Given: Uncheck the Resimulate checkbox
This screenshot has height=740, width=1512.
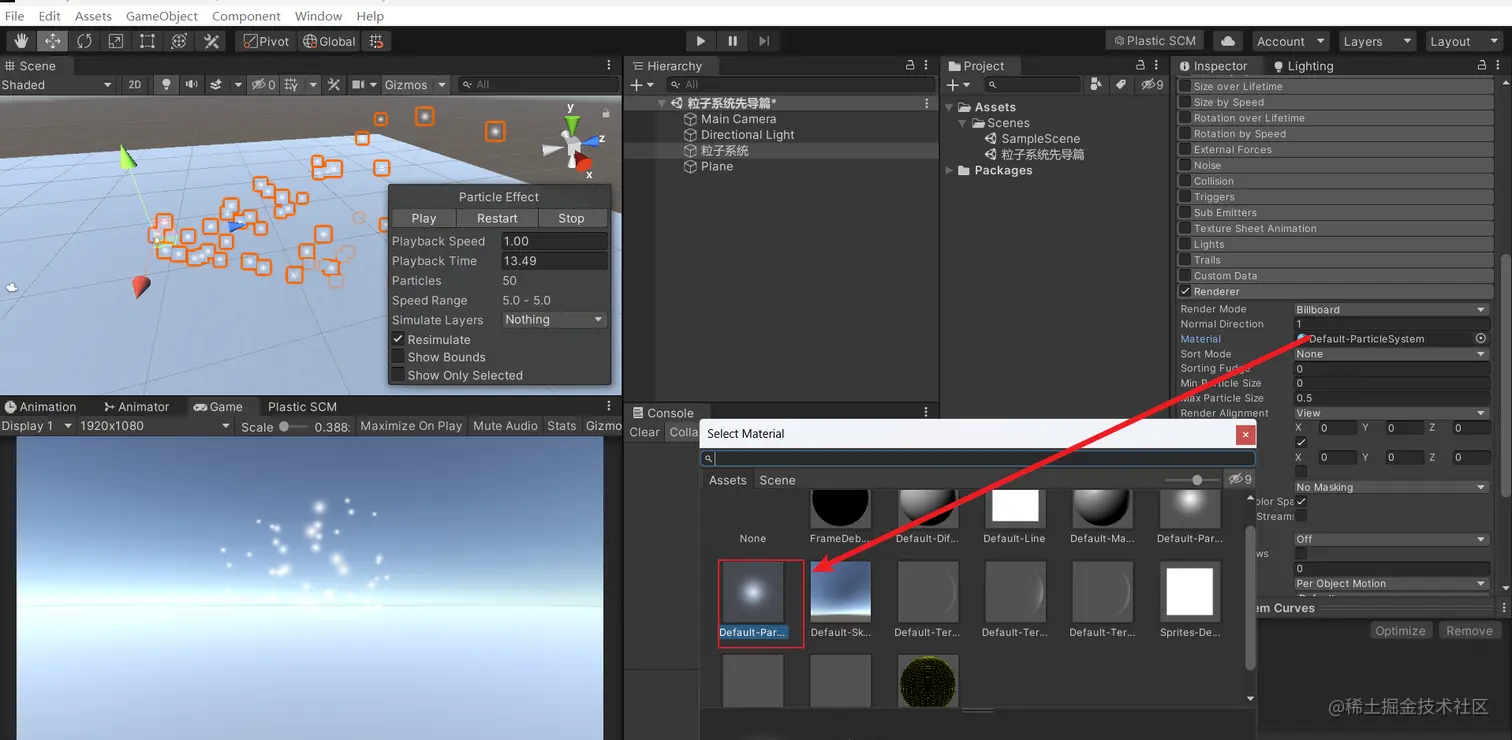Looking at the screenshot, I should click(398, 339).
